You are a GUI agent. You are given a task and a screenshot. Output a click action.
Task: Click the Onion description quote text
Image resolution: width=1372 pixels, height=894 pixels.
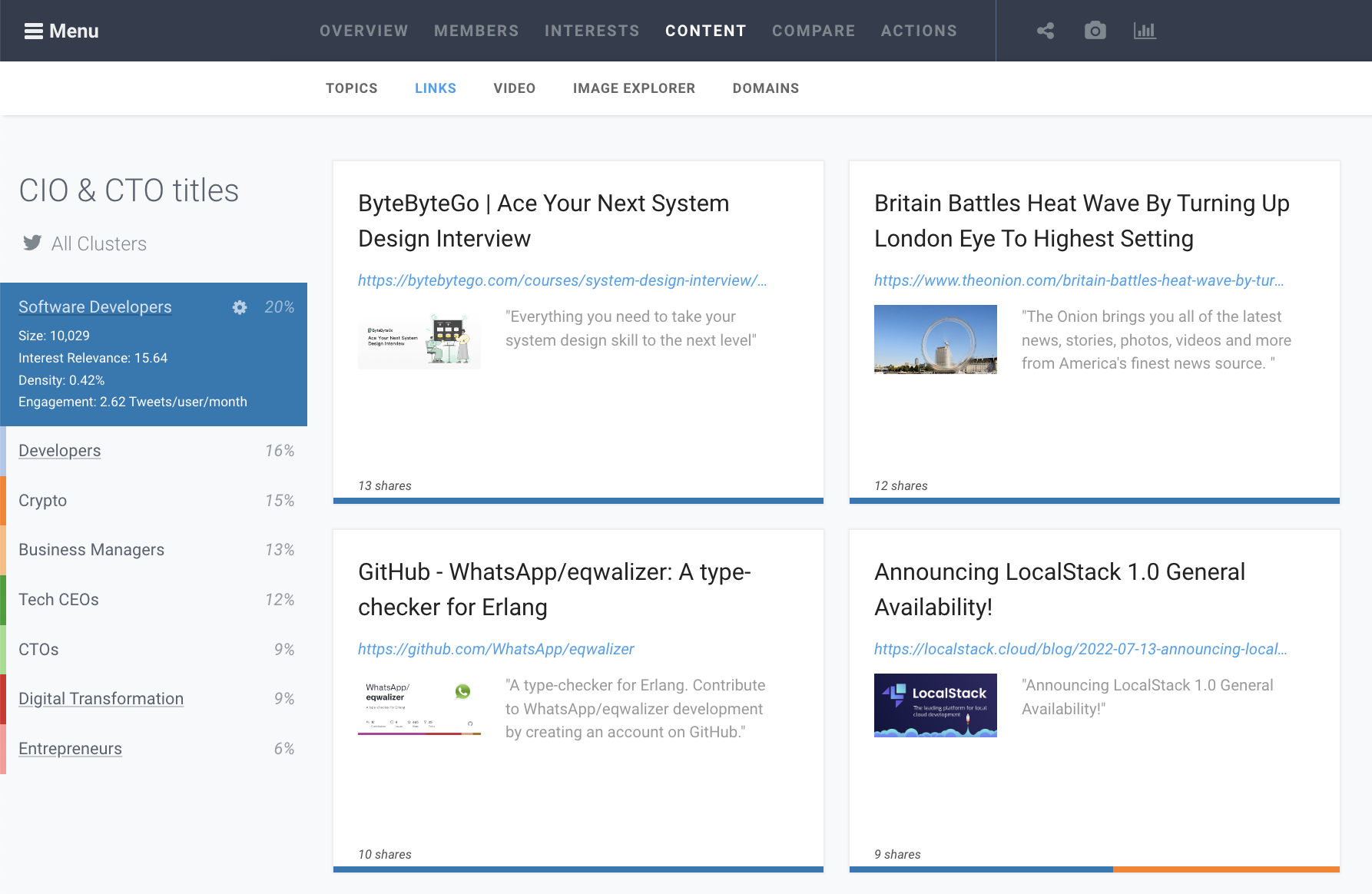pos(1156,339)
